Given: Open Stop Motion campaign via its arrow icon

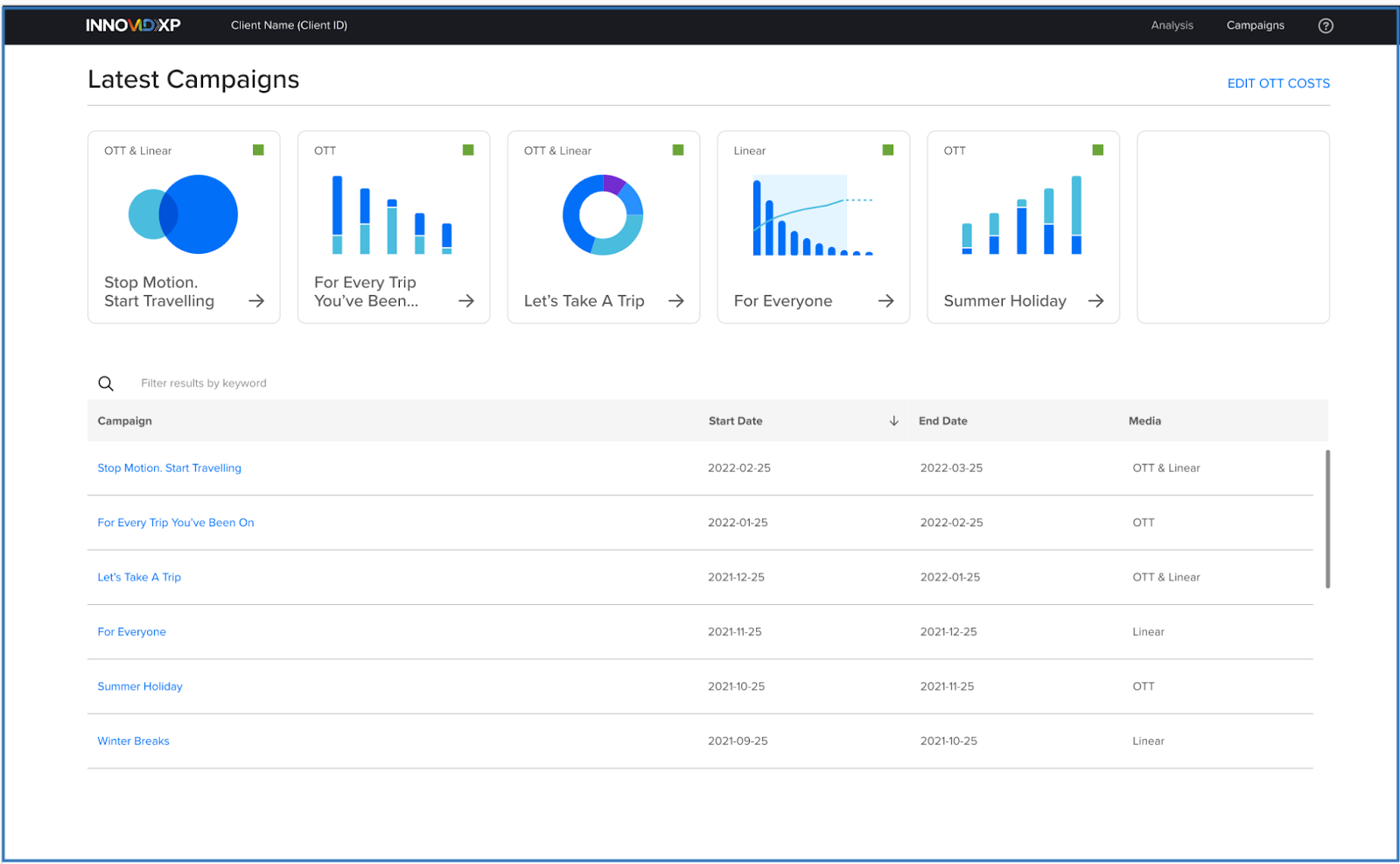Looking at the screenshot, I should (x=256, y=300).
